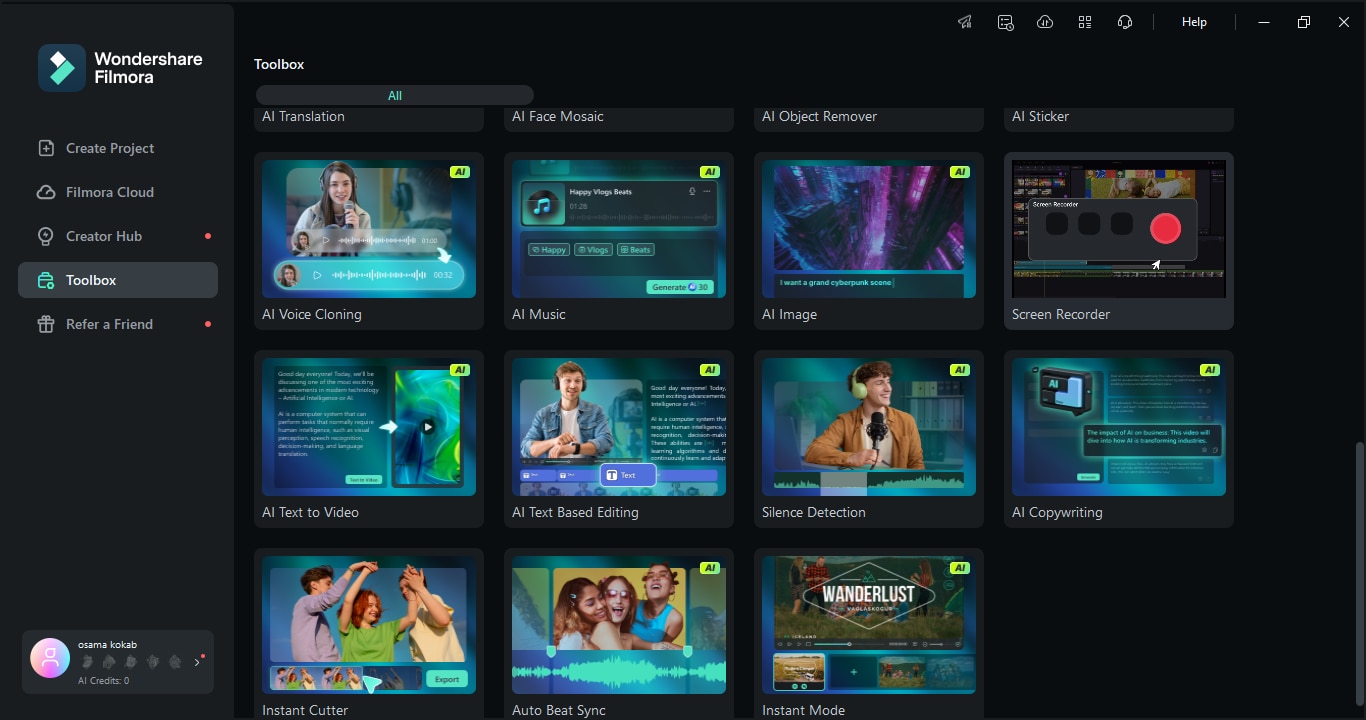Open the feedback form icon

coord(1005,21)
